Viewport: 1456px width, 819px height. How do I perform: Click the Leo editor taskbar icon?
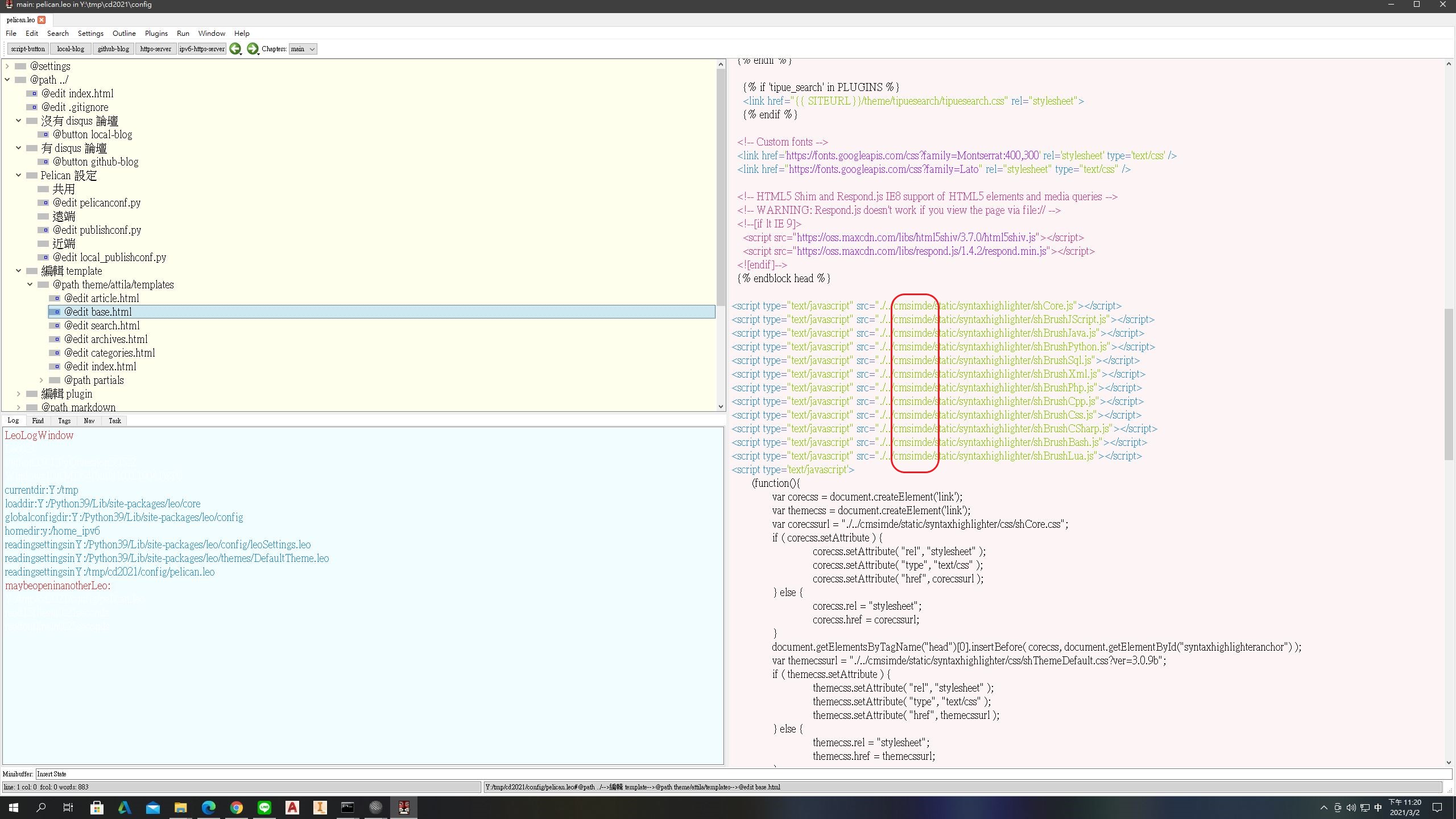[x=404, y=807]
